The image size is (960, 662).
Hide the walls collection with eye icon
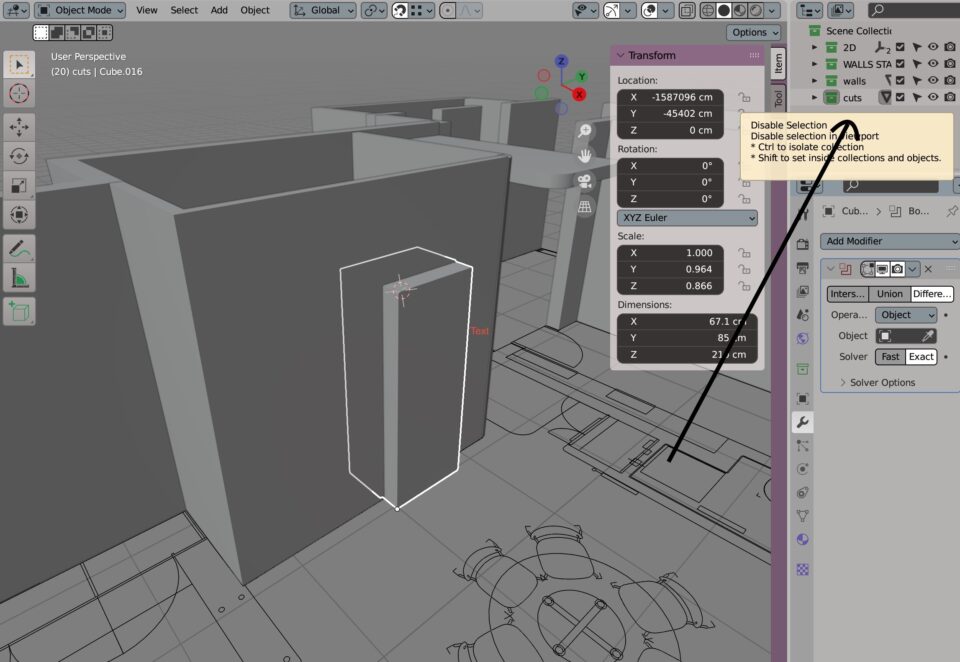(933, 80)
